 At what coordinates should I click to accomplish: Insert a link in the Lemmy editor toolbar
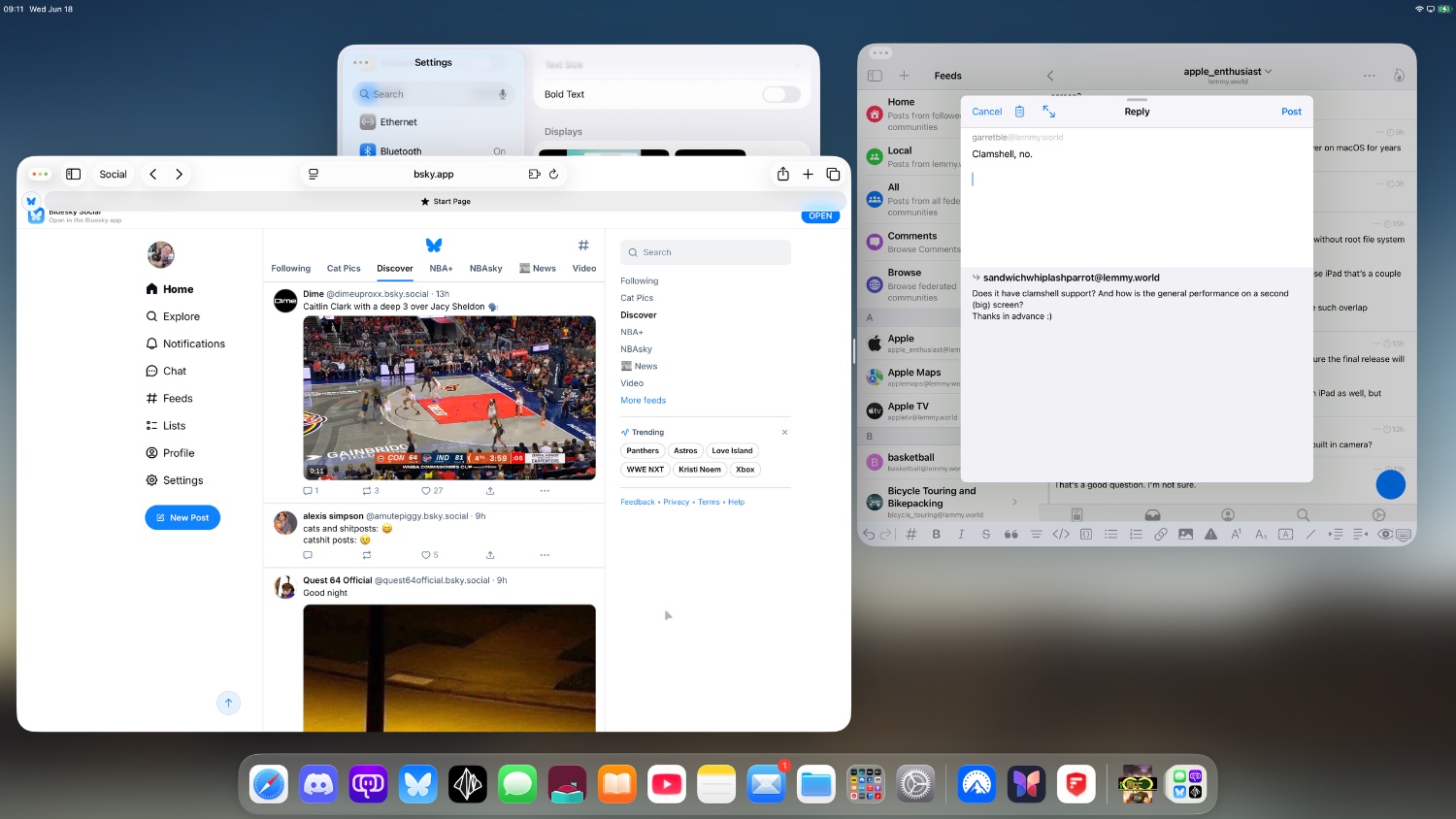tap(1161, 534)
